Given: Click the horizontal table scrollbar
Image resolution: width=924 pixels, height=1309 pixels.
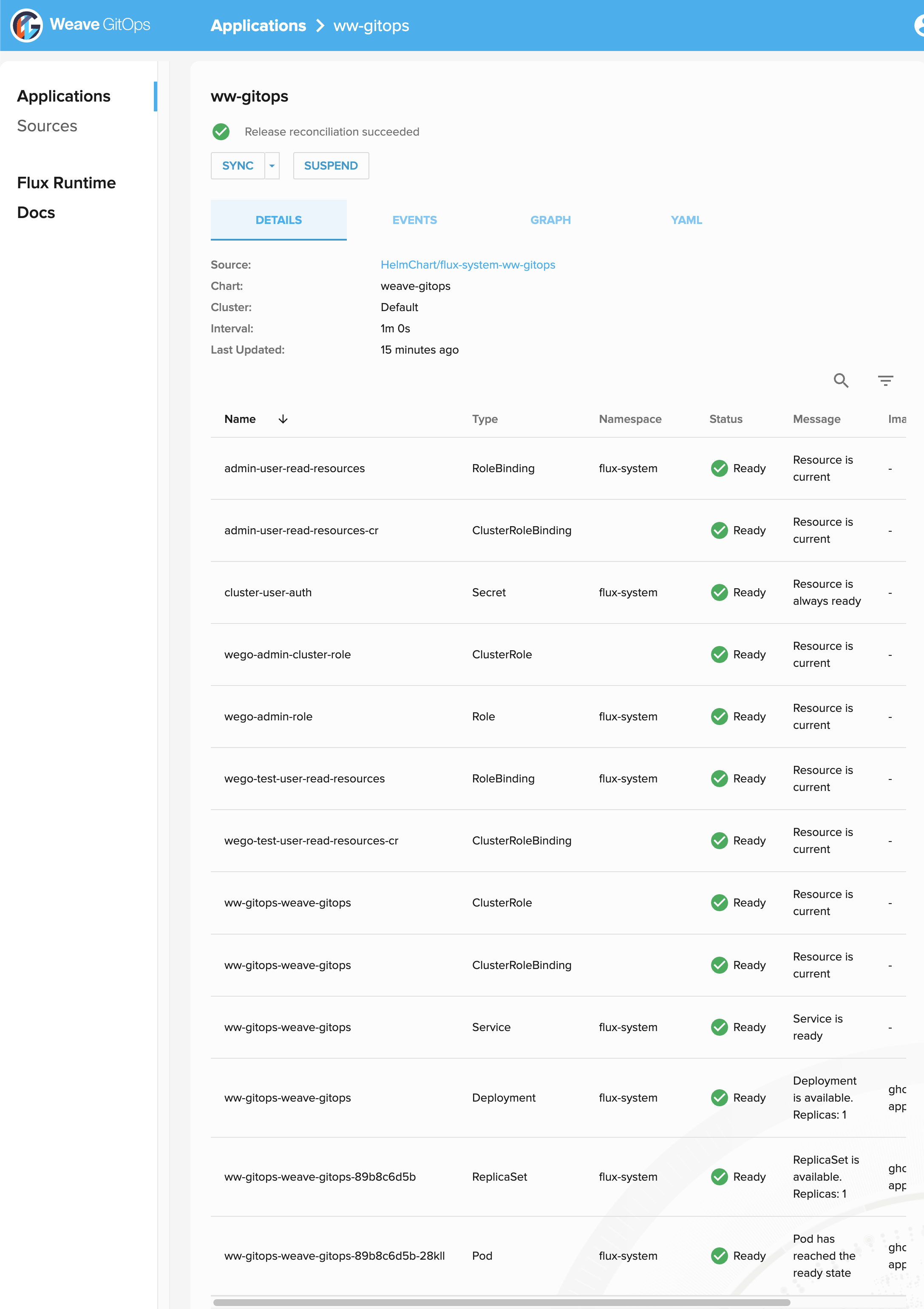Looking at the screenshot, I should (501, 1302).
